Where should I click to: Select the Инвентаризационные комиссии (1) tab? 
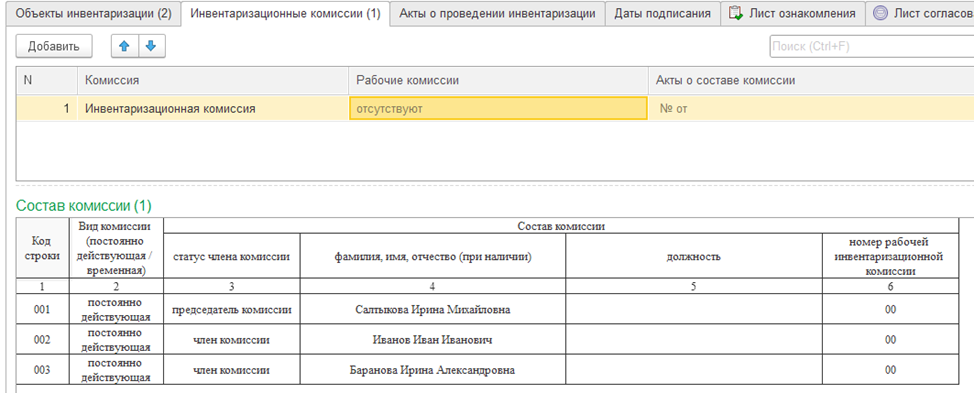click(285, 13)
